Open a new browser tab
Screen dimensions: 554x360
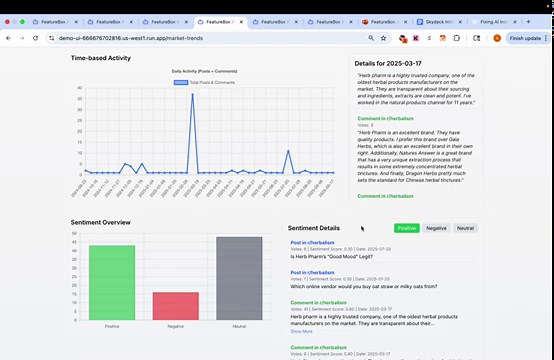click(x=529, y=22)
